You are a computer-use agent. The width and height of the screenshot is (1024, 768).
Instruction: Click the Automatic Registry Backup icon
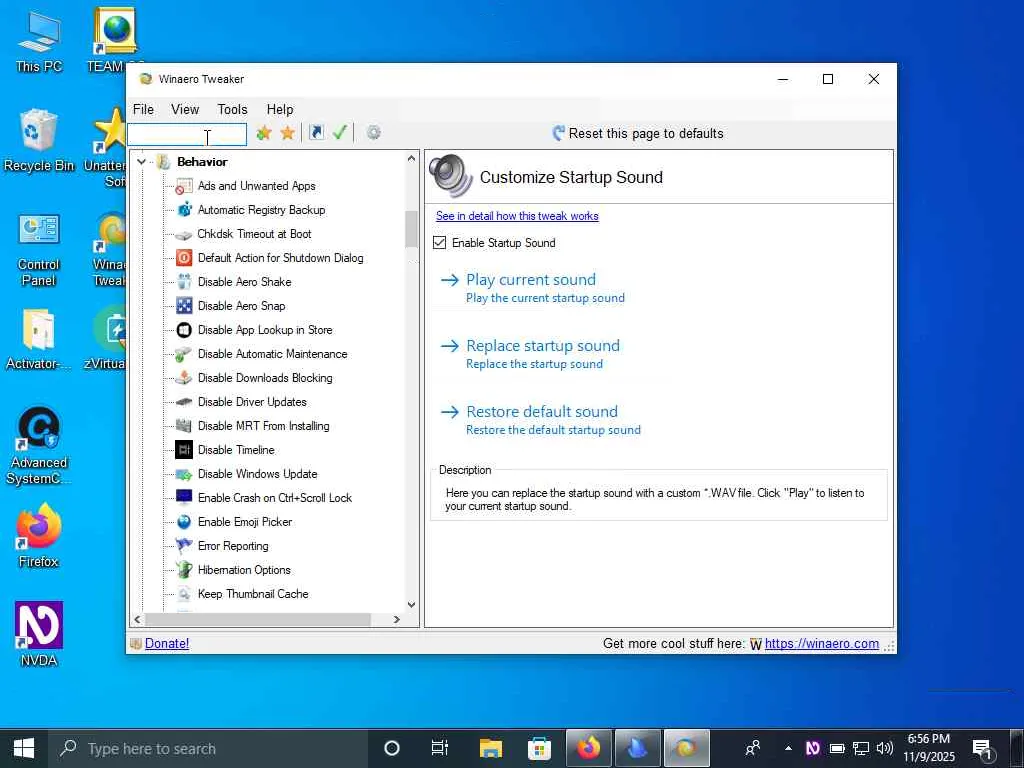click(184, 210)
